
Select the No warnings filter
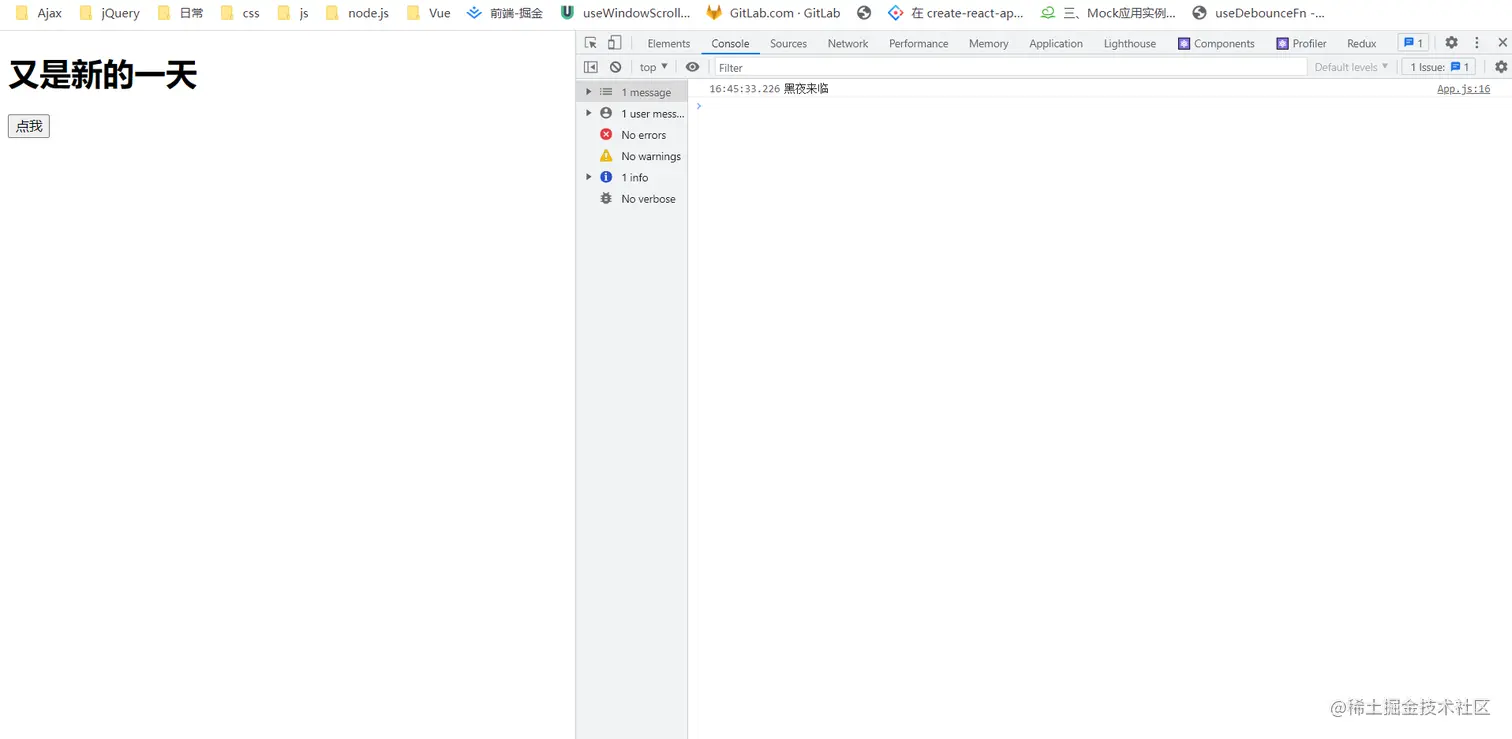point(632,156)
